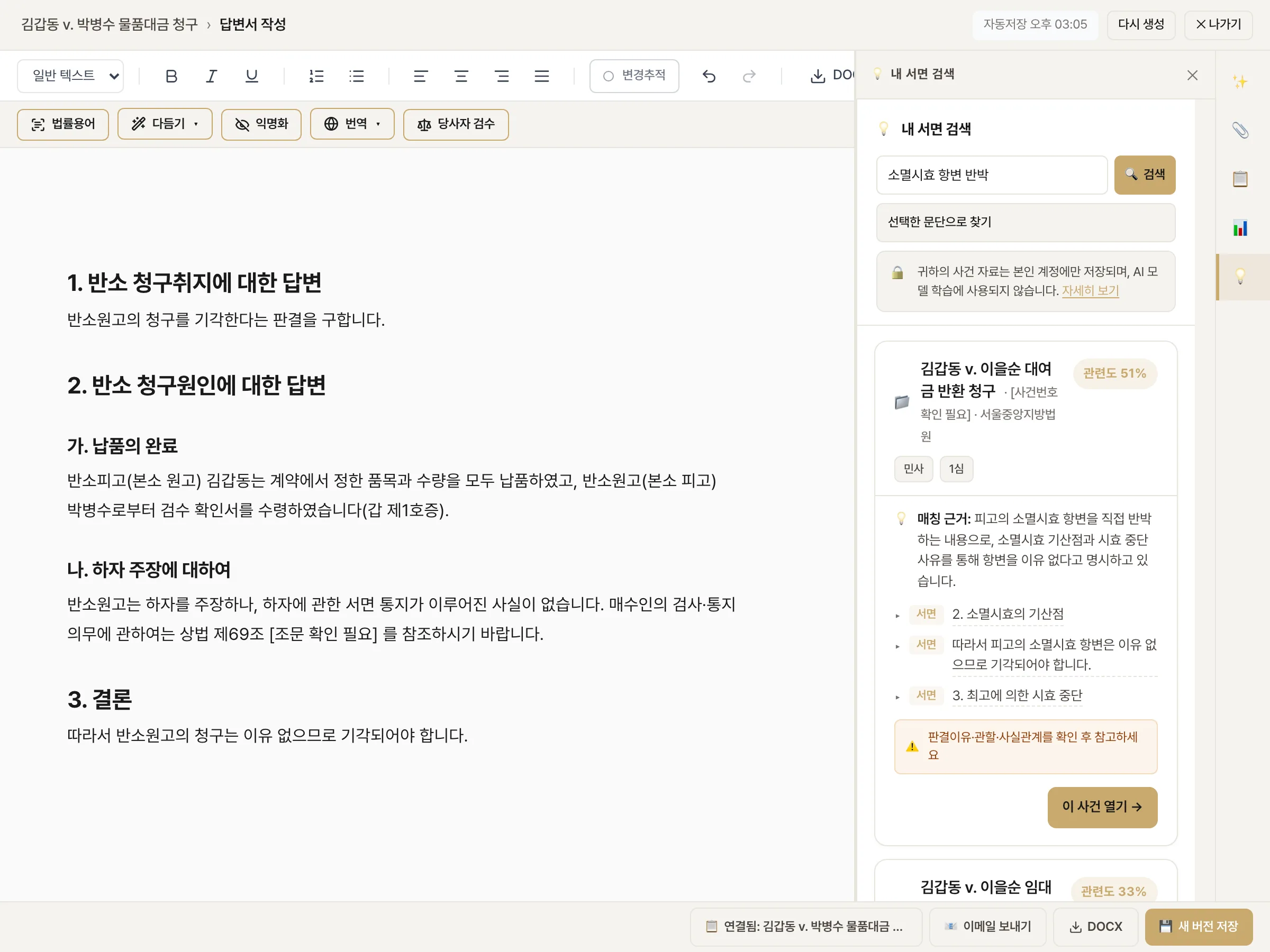
Task: Align text to the right
Action: coord(502,76)
